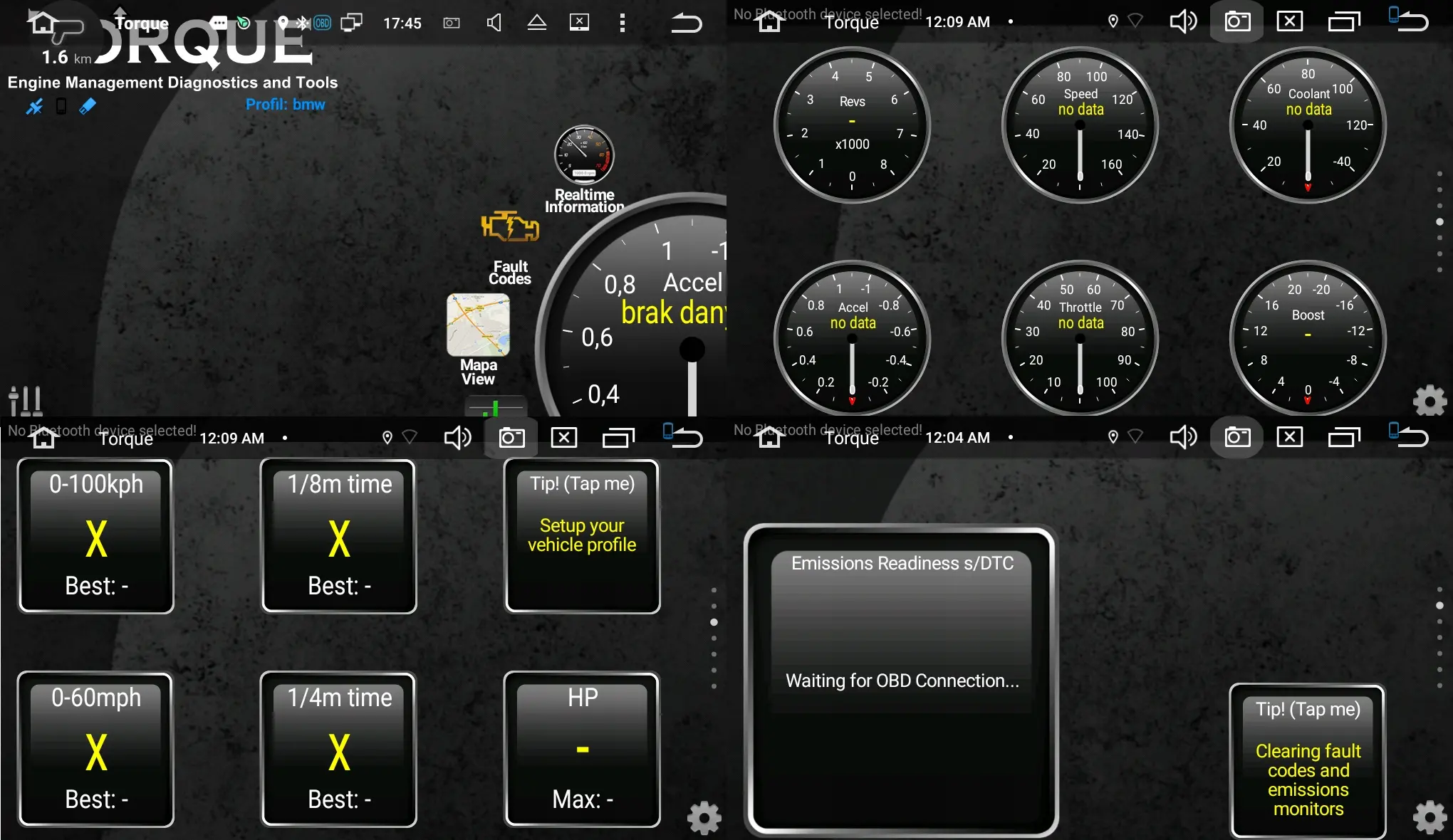Open the settings gear on the gauges screen

[1429, 401]
